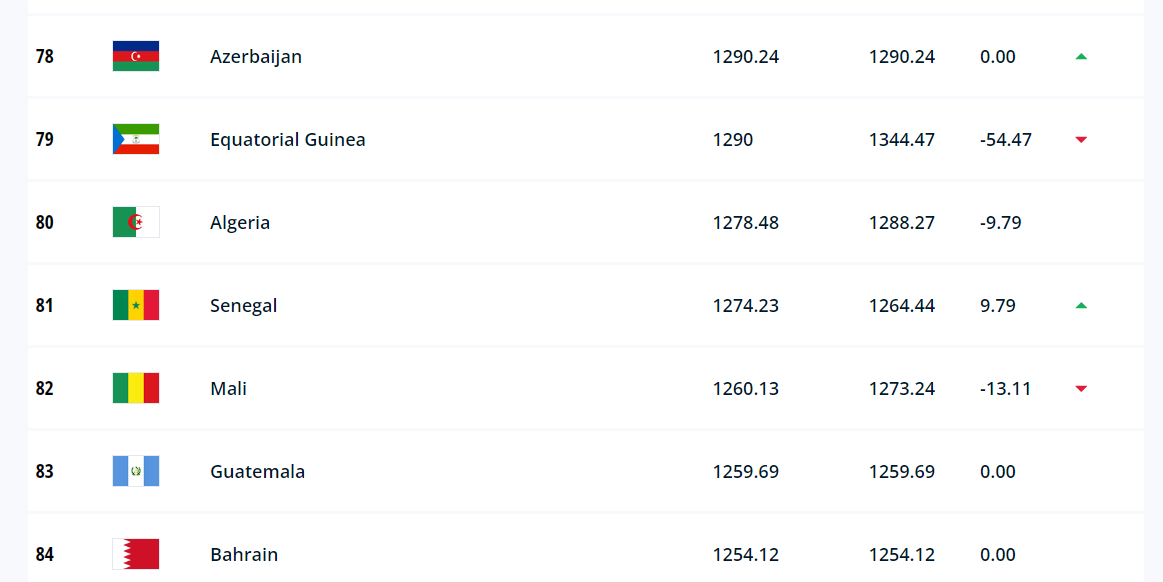Select the Guatemala team name

257,472
